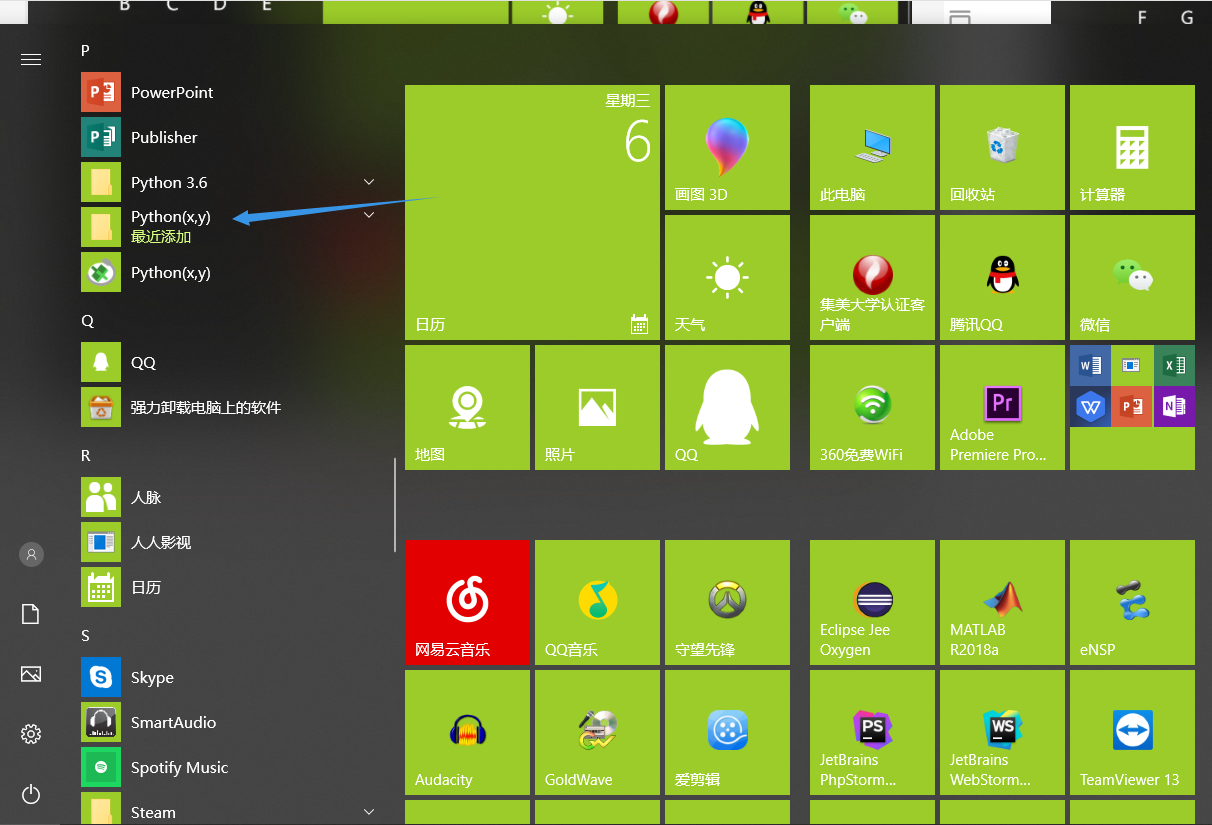
Task: Launch JetBrains PhpStorm tile
Action: pos(872,732)
